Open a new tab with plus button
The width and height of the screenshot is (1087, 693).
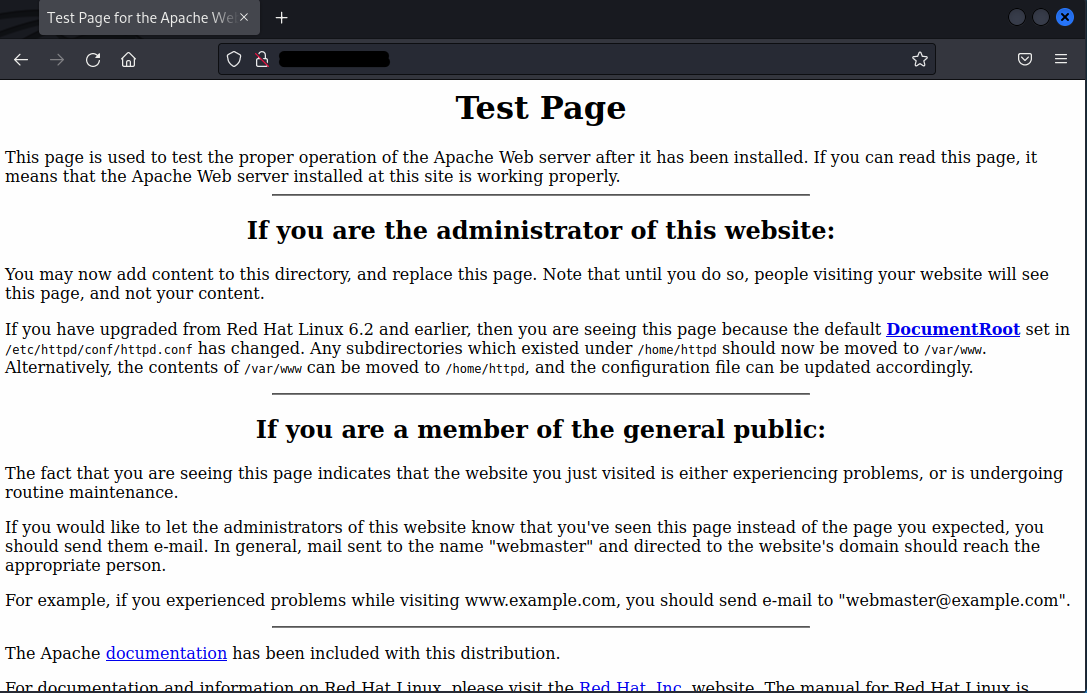pyautogui.click(x=282, y=18)
